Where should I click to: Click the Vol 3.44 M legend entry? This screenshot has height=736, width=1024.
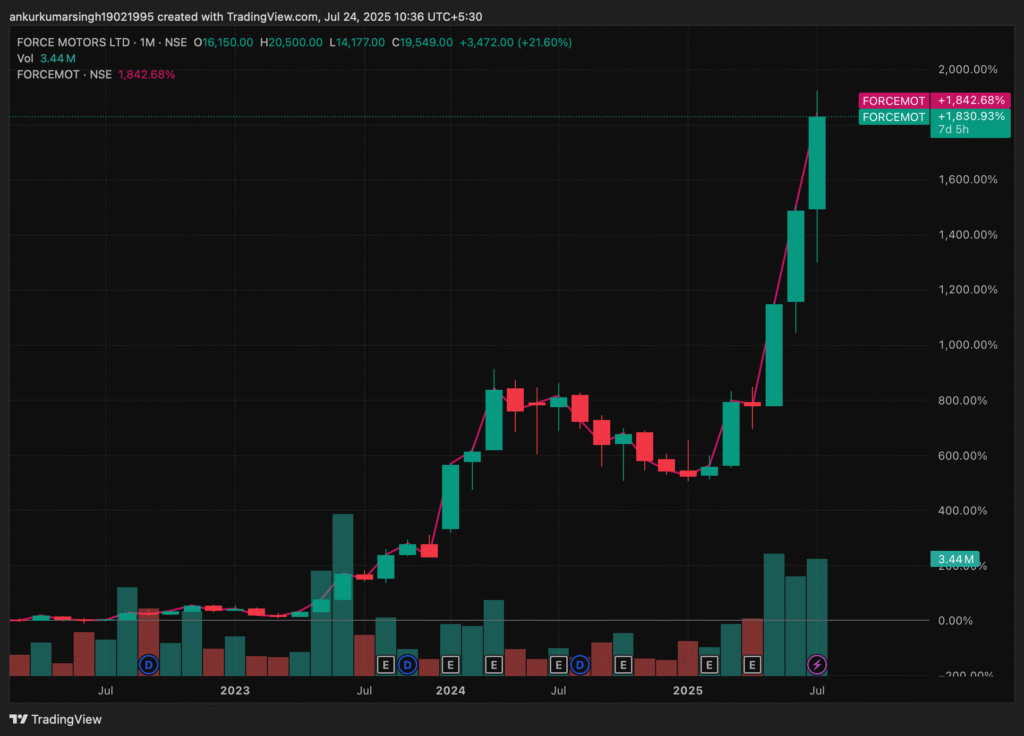click(46, 59)
